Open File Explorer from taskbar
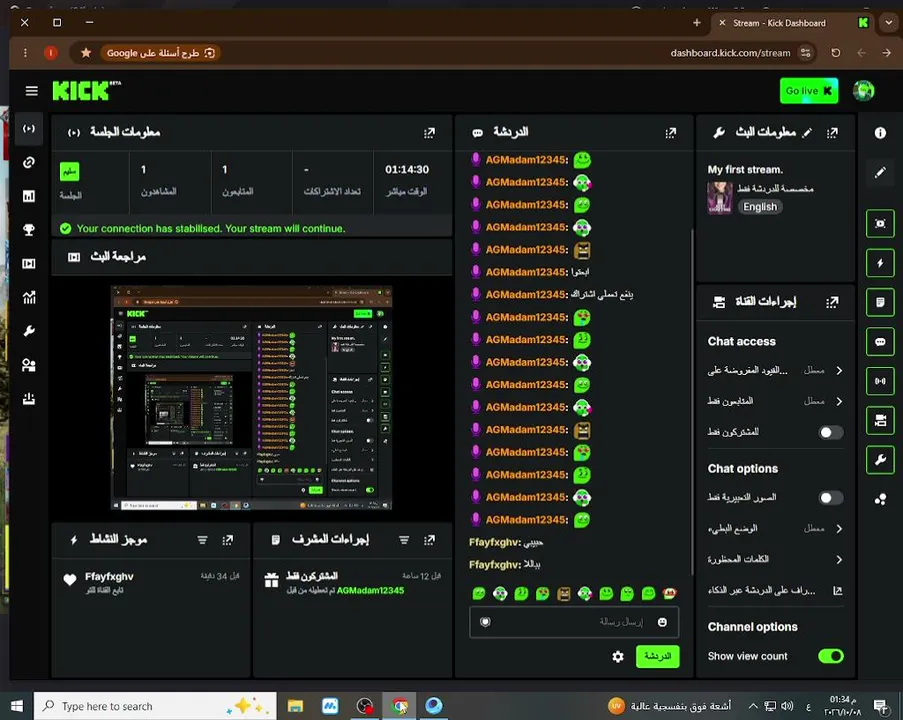The width and height of the screenshot is (903, 720). (x=295, y=706)
